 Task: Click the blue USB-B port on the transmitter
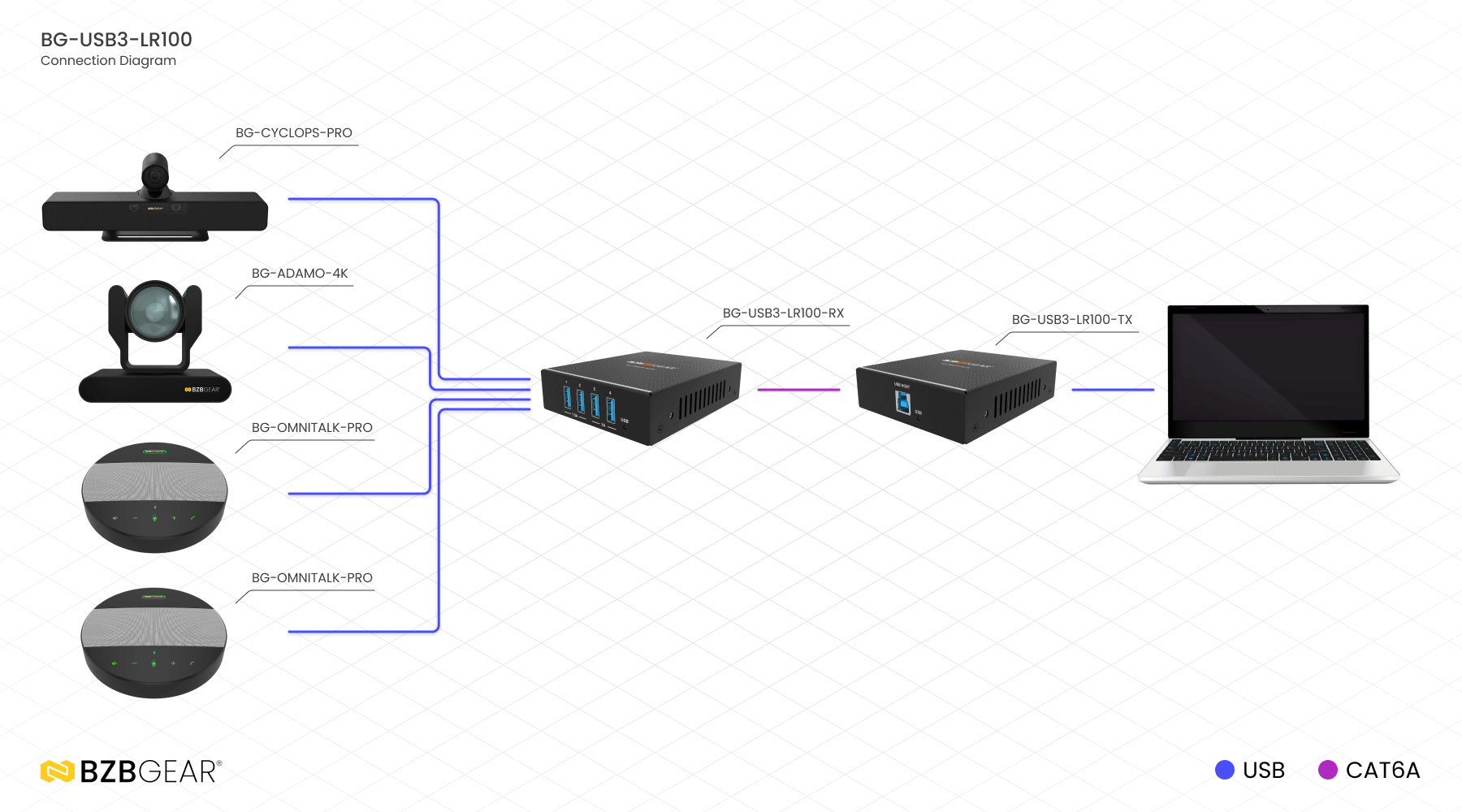point(902,401)
